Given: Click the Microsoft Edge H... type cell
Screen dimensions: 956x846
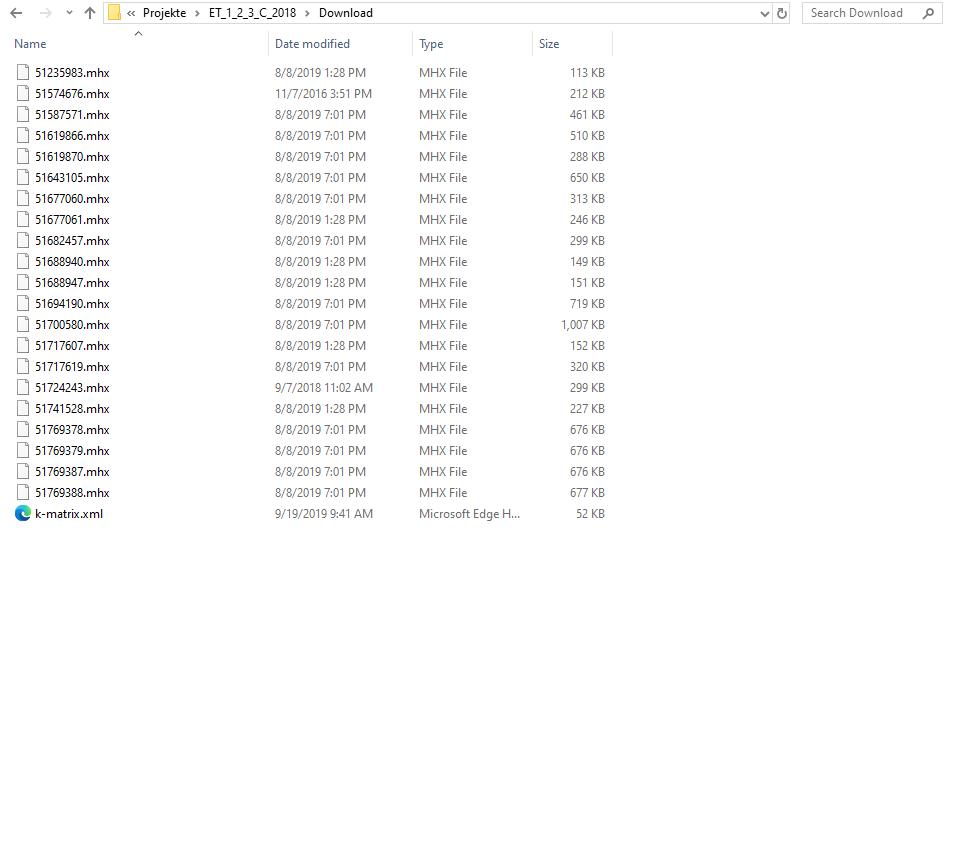Looking at the screenshot, I should tap(469, 514).
